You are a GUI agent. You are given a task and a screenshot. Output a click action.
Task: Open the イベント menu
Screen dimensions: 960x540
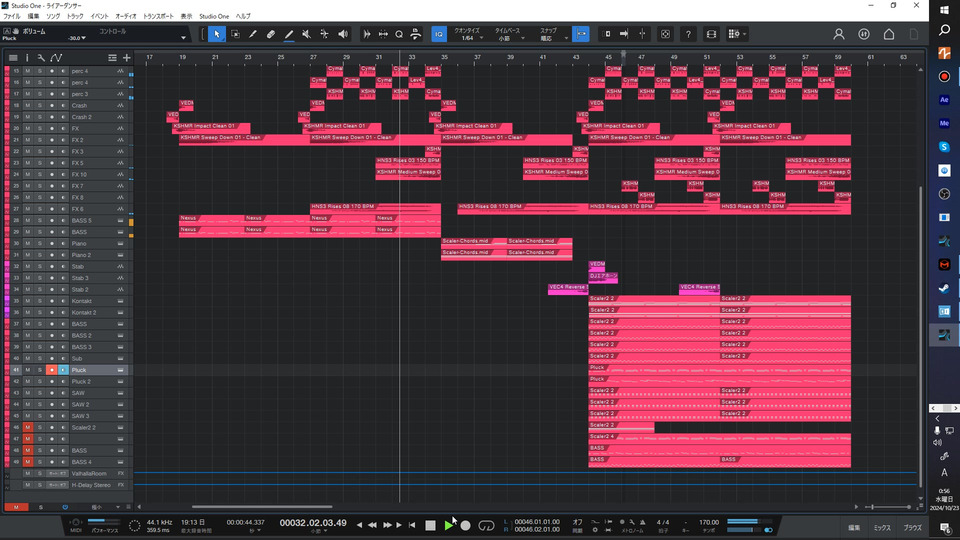point(100,17)
